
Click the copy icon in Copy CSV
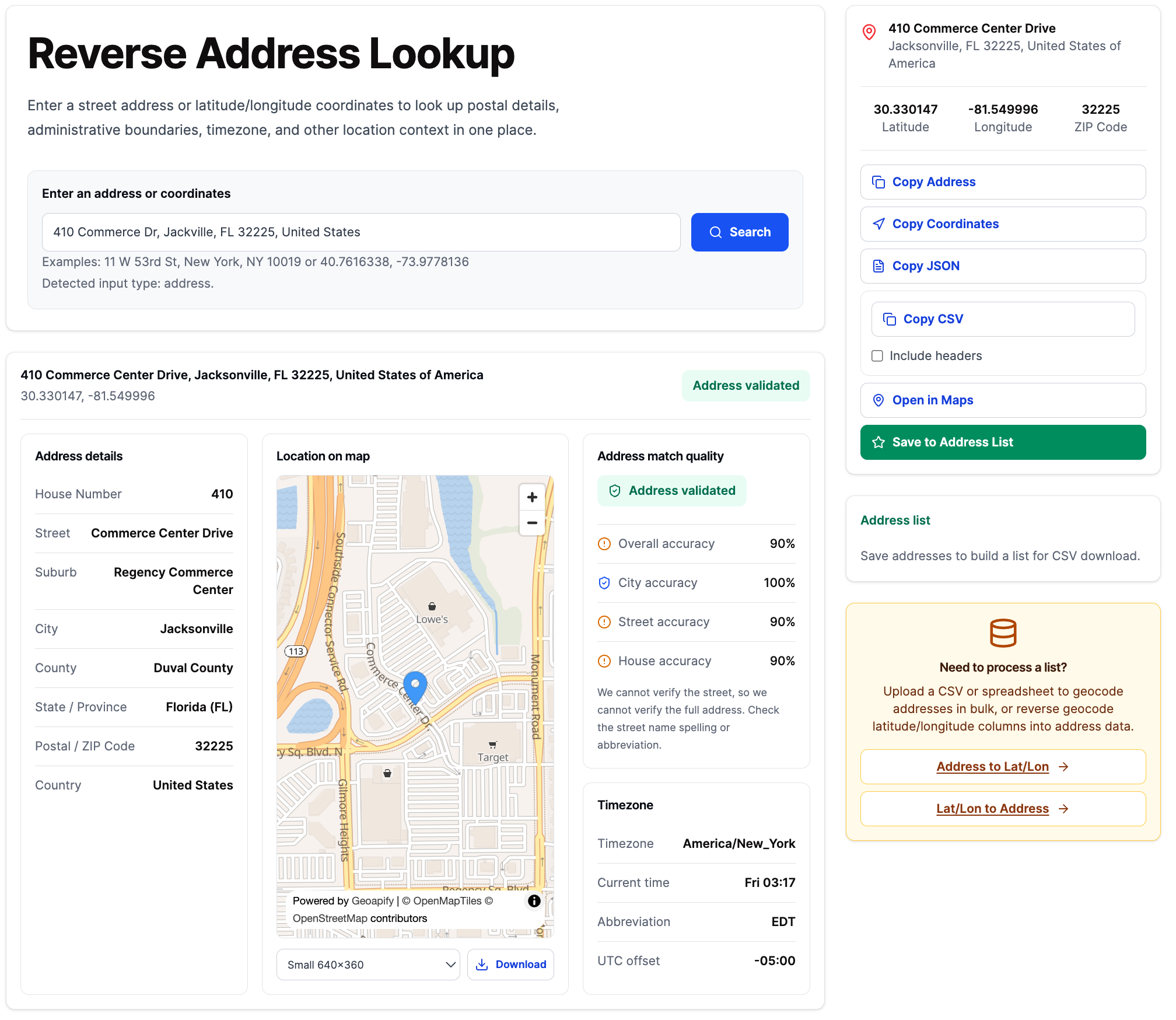889,319
